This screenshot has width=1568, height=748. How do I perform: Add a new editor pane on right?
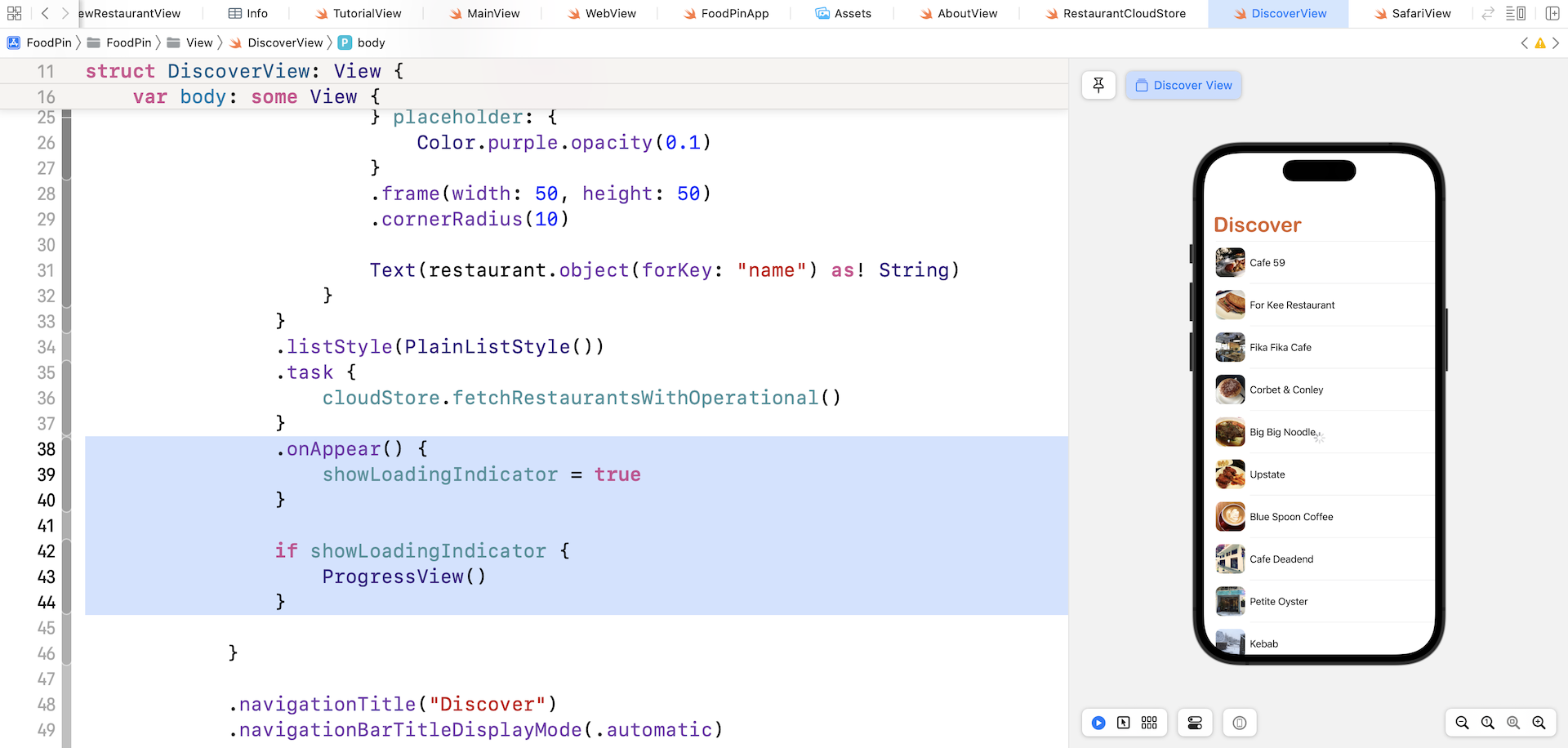[x=1552, y=13]
